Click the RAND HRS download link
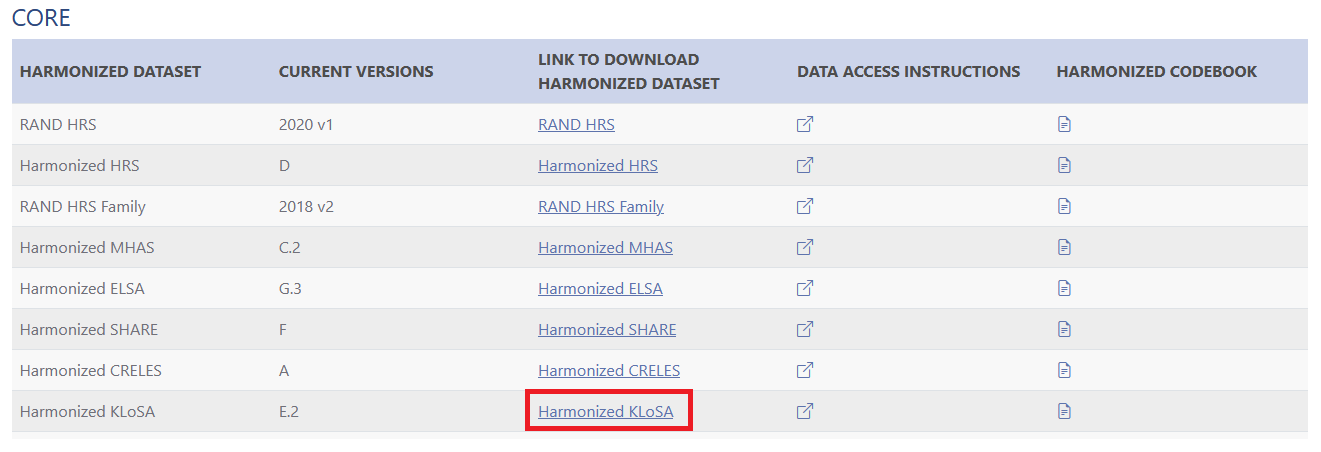Image resolution: width=1321 pixels, height=452 pixels. point(576,125)
